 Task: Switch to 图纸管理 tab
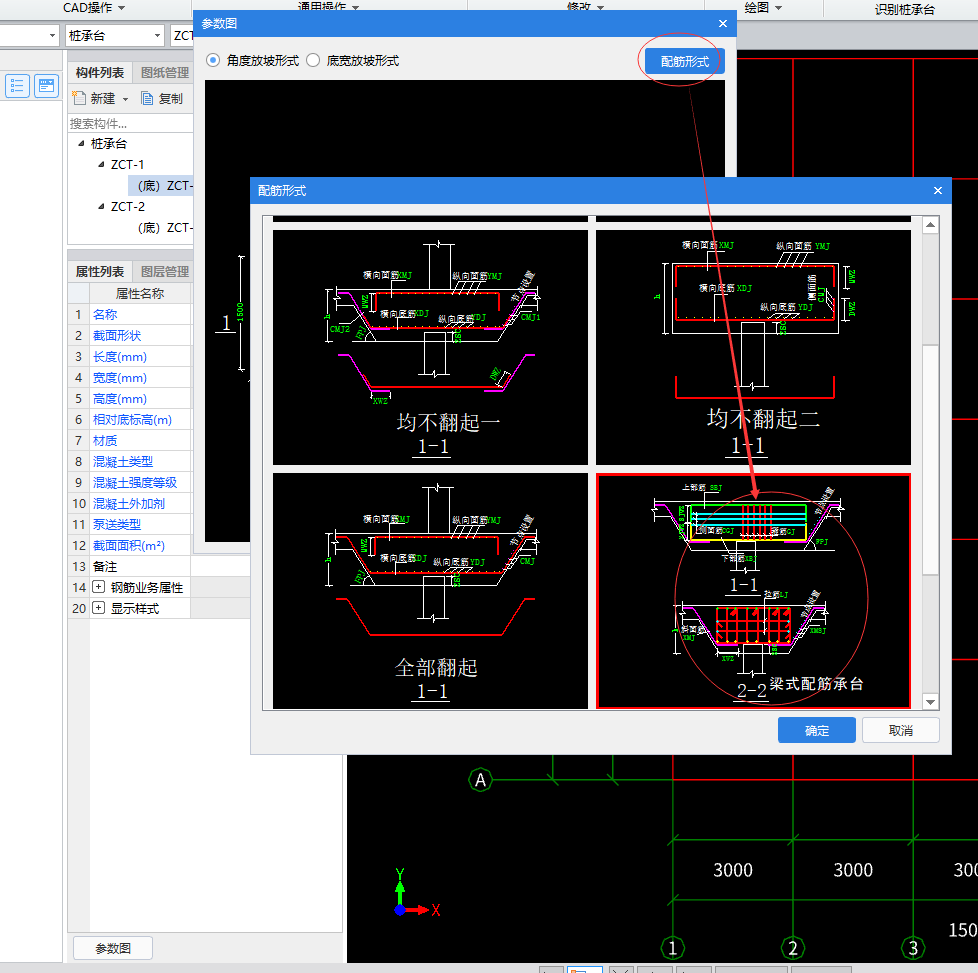click(165, 73)
